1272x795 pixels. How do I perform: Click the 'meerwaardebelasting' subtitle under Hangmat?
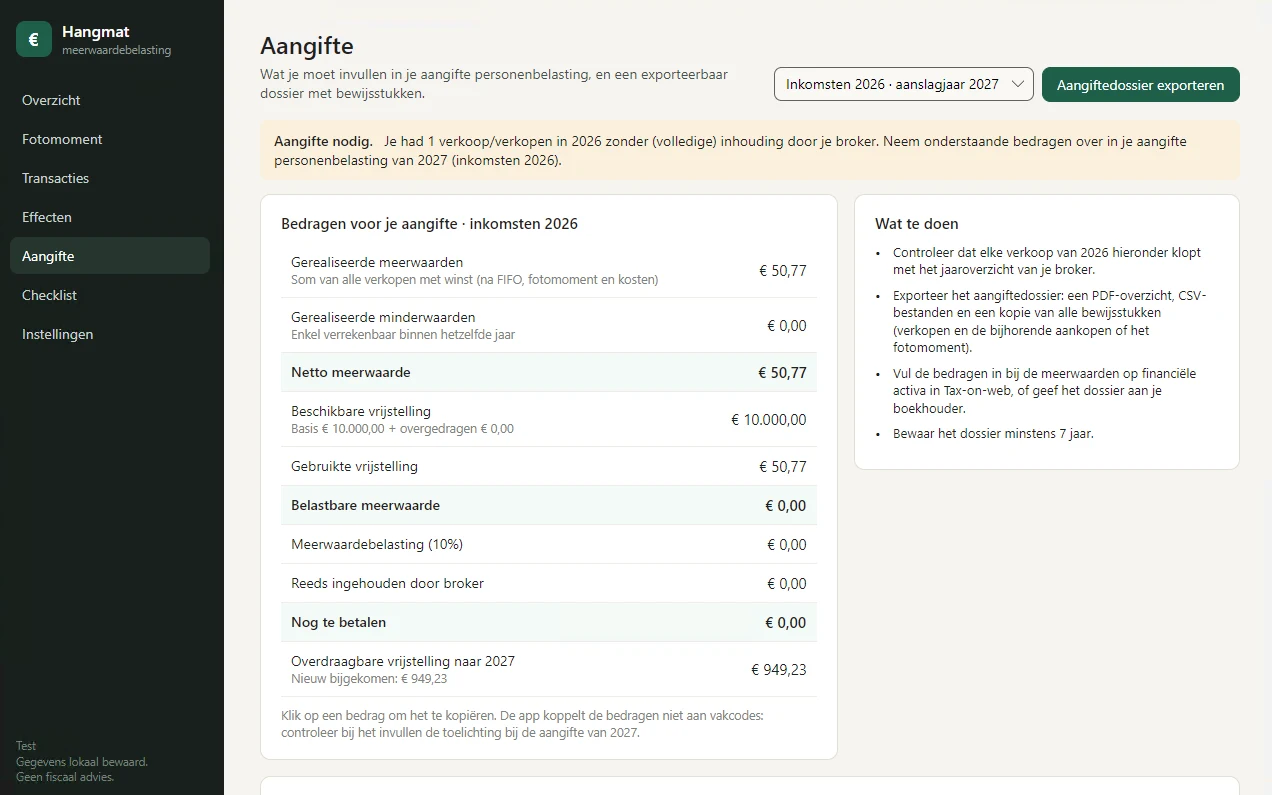(116, 50)
